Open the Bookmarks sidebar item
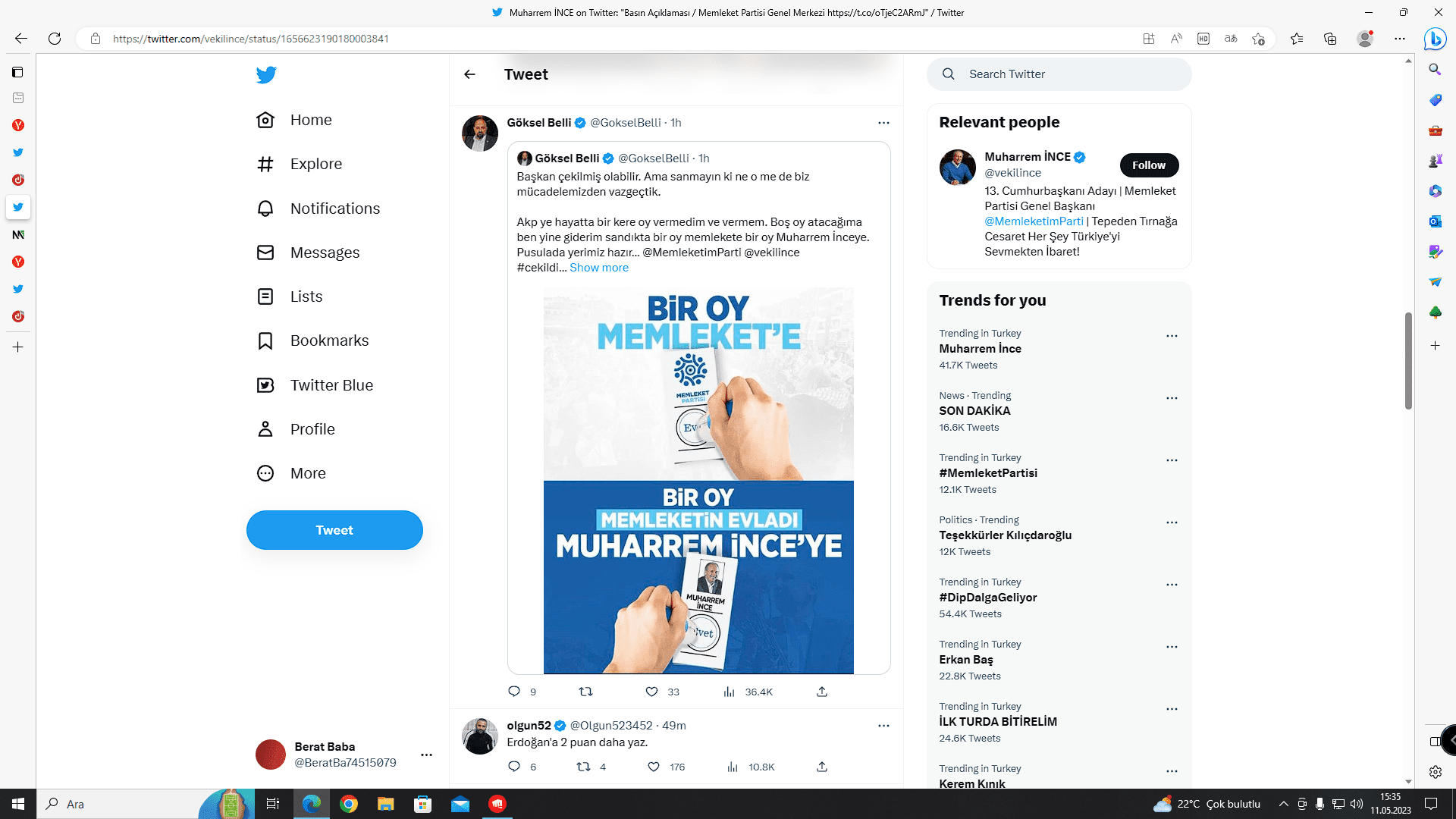This screenshot has width=1456, height=819. click(x=329, y=340)
